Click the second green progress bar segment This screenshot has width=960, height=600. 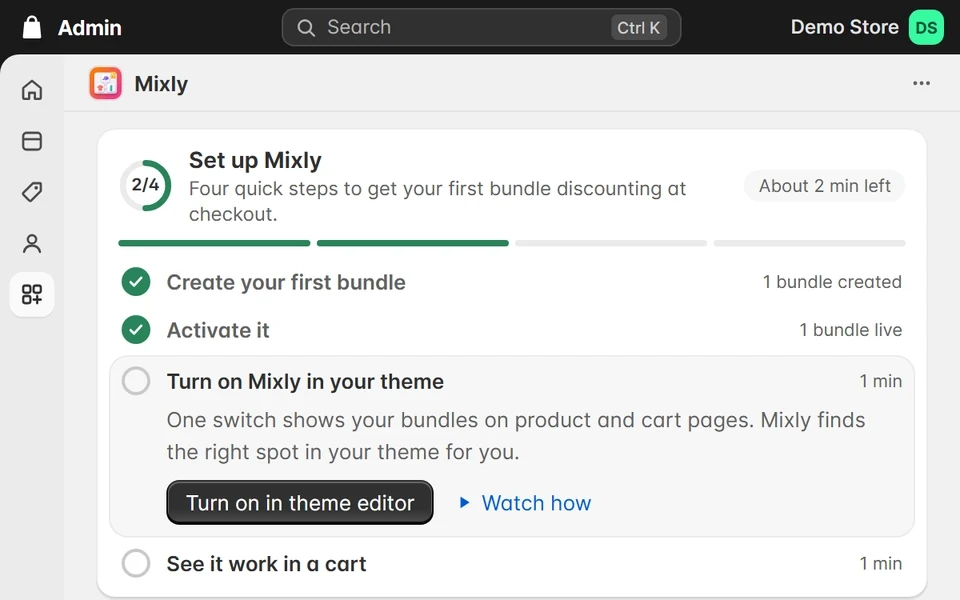click(413, 243)
